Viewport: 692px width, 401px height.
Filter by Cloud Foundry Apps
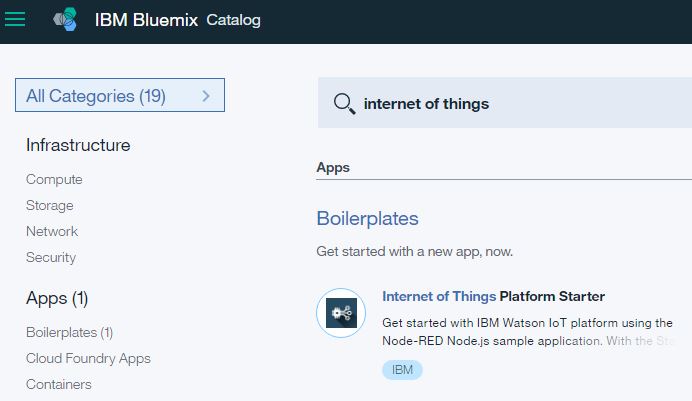point(88,358)
